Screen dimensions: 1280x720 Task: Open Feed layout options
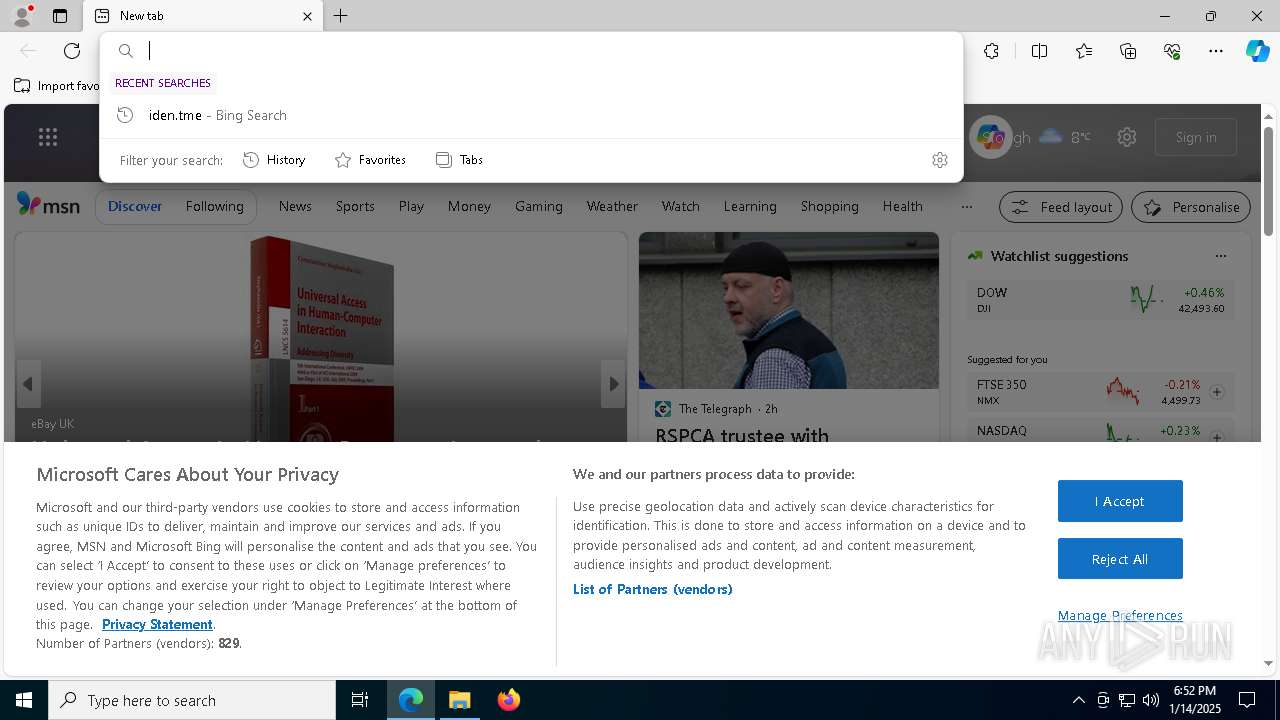tap(1062, 207)
